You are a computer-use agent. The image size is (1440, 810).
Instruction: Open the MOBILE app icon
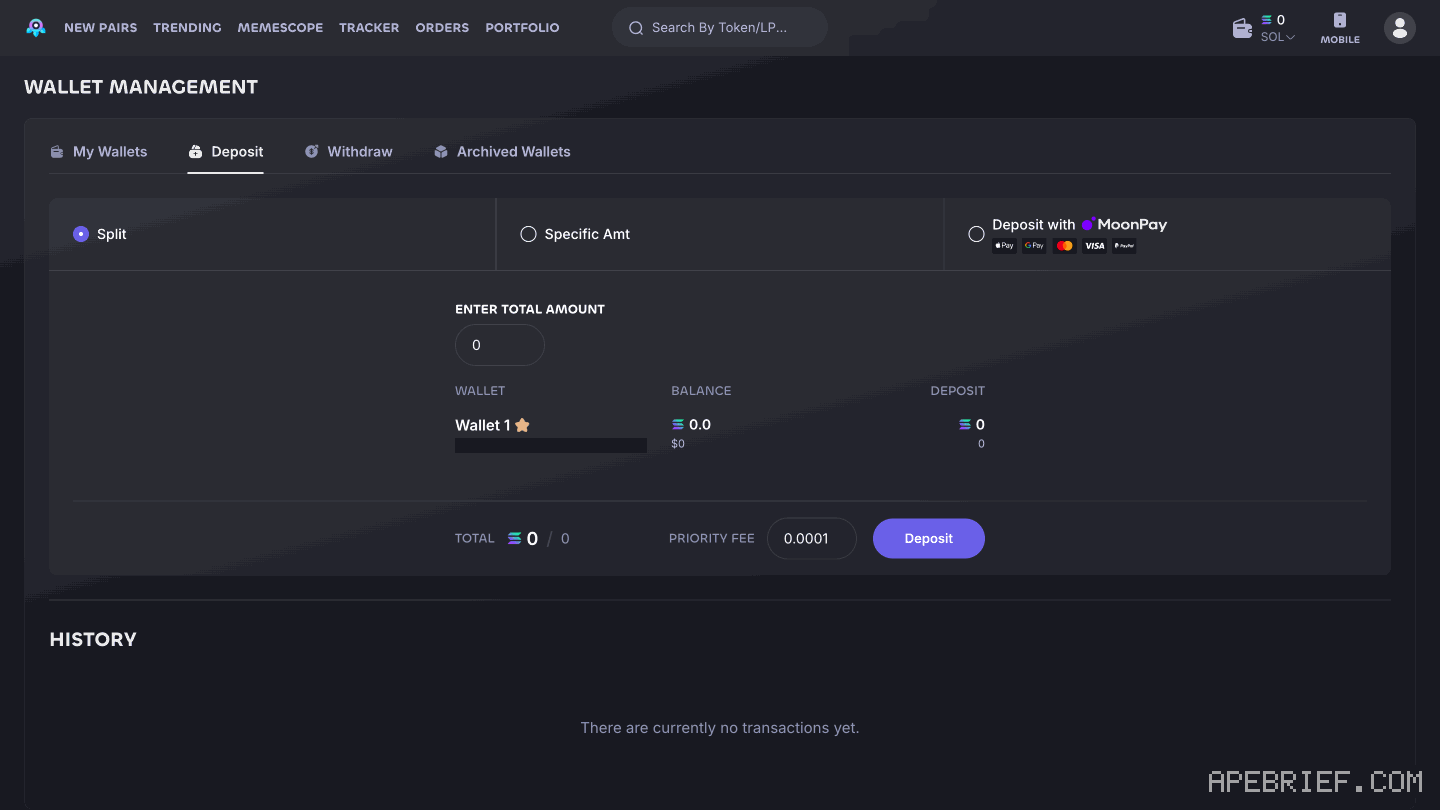pos(1340,28)
